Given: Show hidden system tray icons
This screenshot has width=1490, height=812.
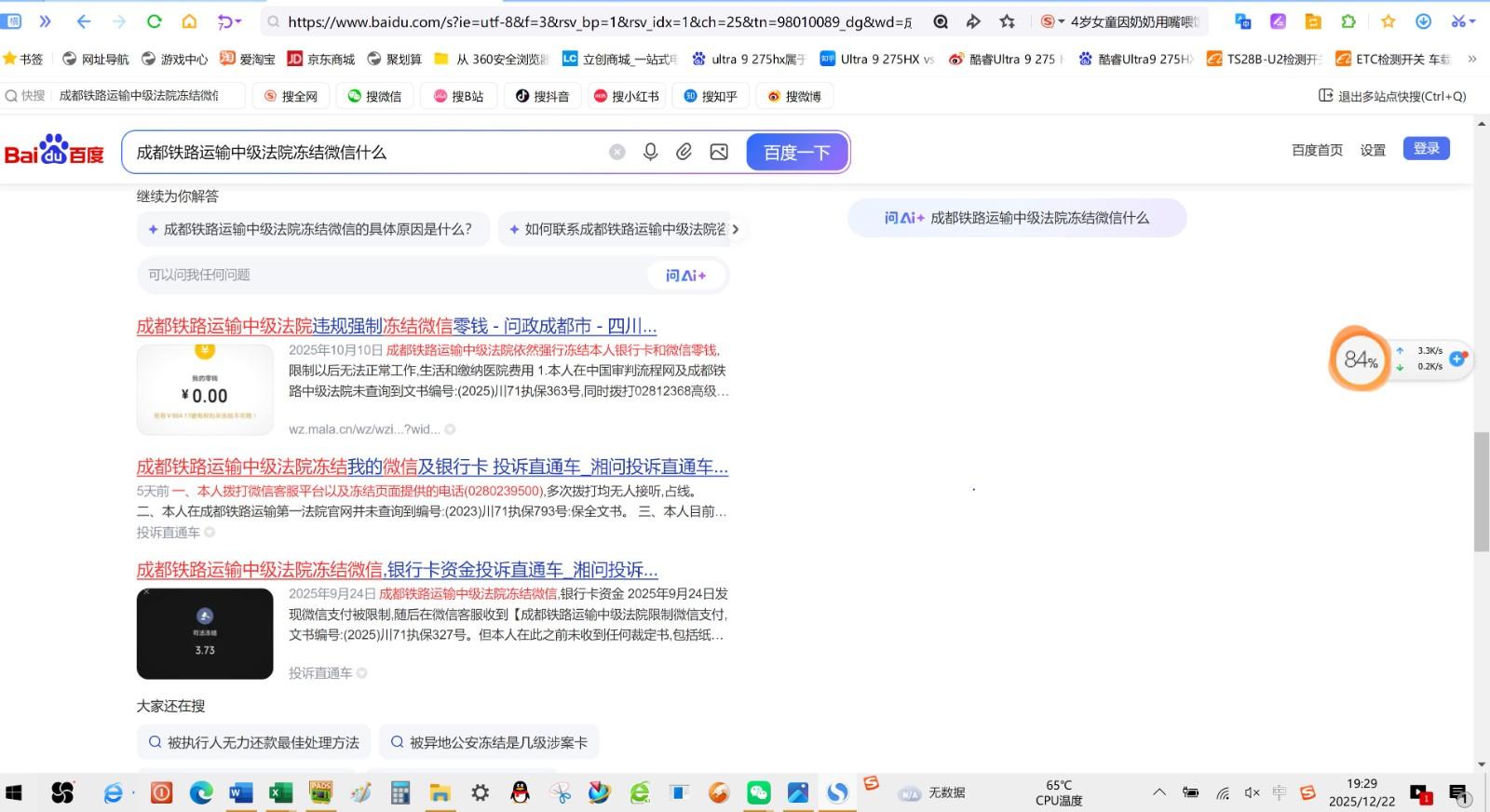Looking at the screenshot, I should 1159,792.
